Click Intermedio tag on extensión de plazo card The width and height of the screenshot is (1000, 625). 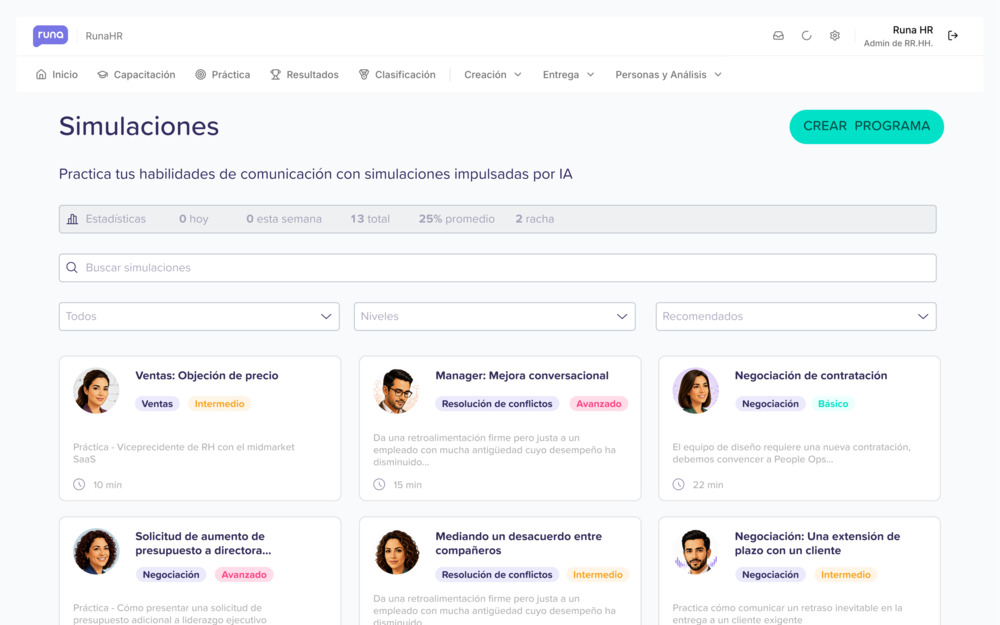846,575
